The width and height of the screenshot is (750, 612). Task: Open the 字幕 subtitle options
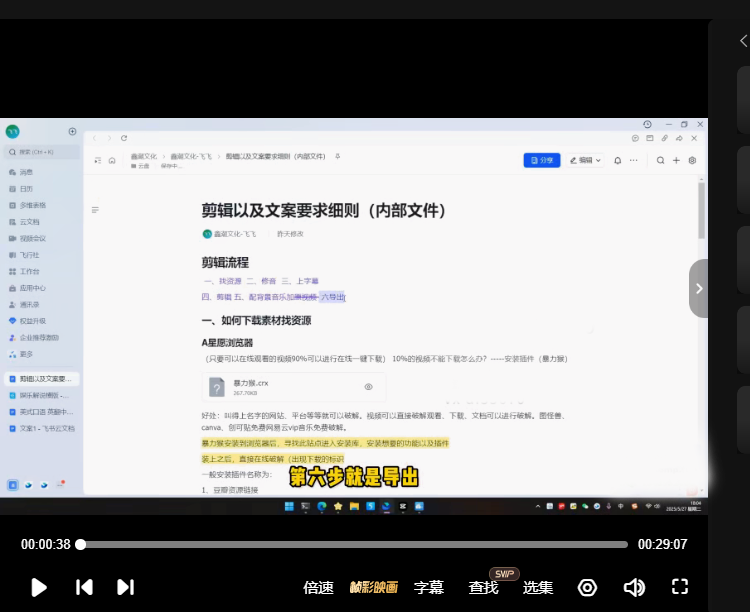(x=429, y=588)
